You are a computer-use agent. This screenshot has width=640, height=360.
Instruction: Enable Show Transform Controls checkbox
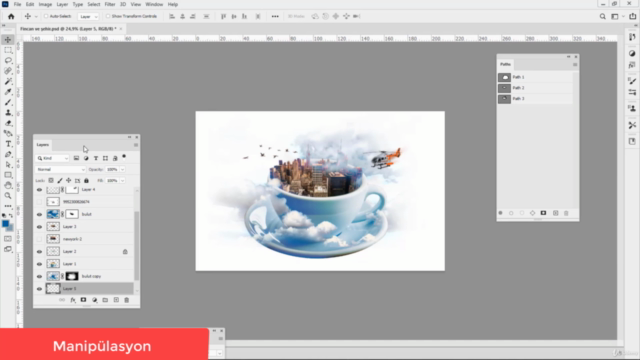(x=108, y=16)
